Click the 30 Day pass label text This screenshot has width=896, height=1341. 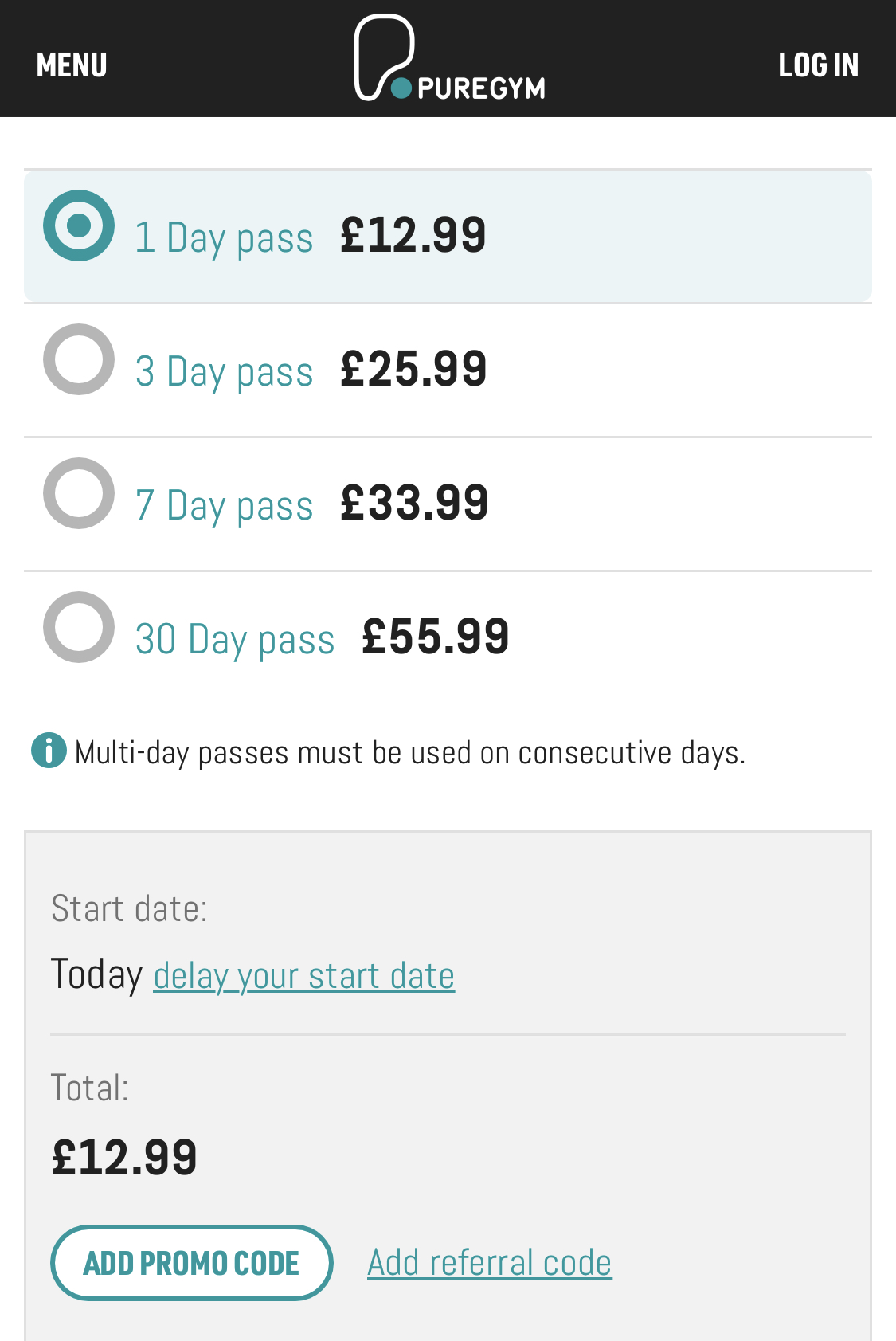[235, 640]
